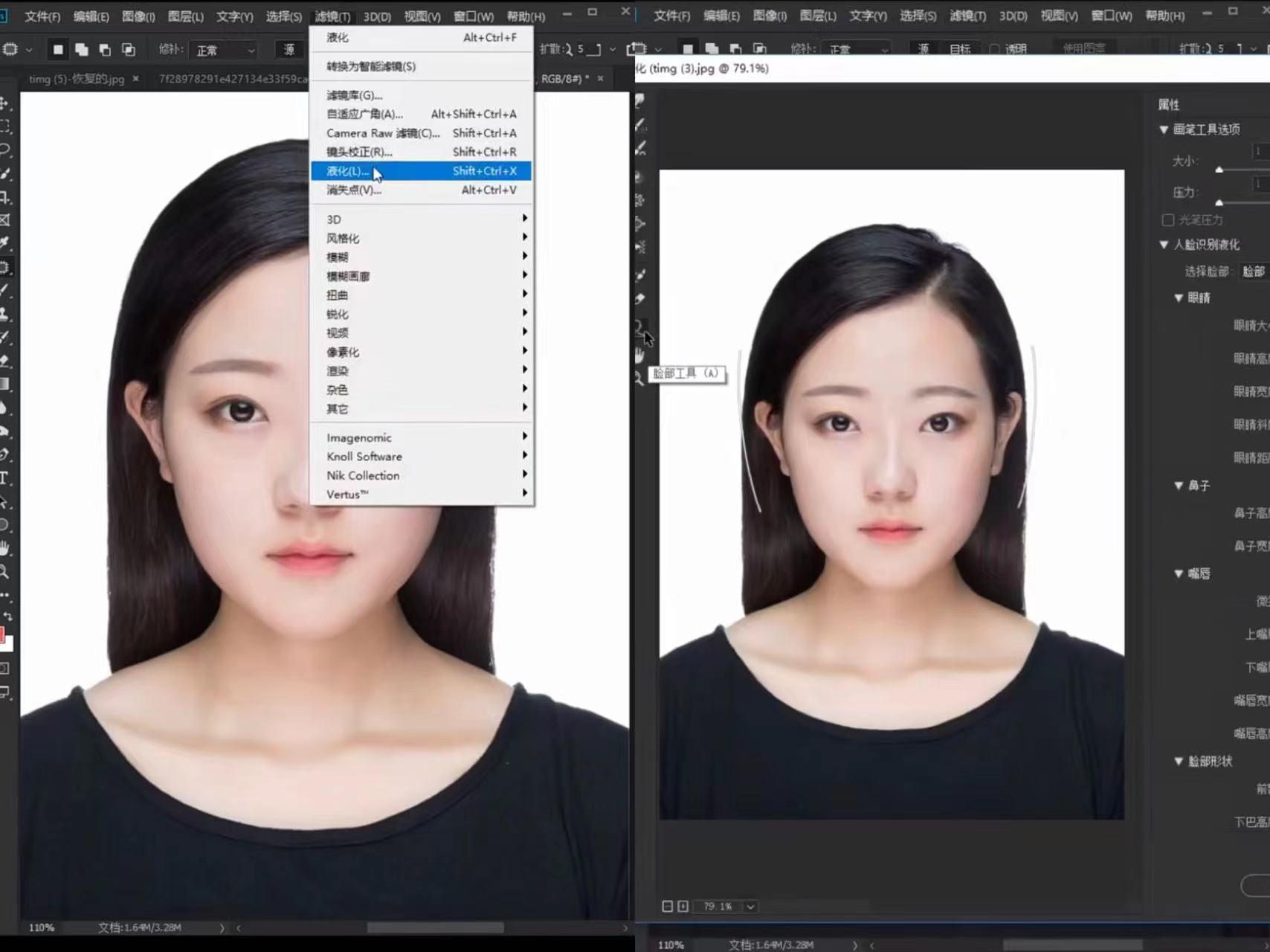Collapse the 眼睛 section
Viewport: 1270px width, 952px height.
(1179, 297)
